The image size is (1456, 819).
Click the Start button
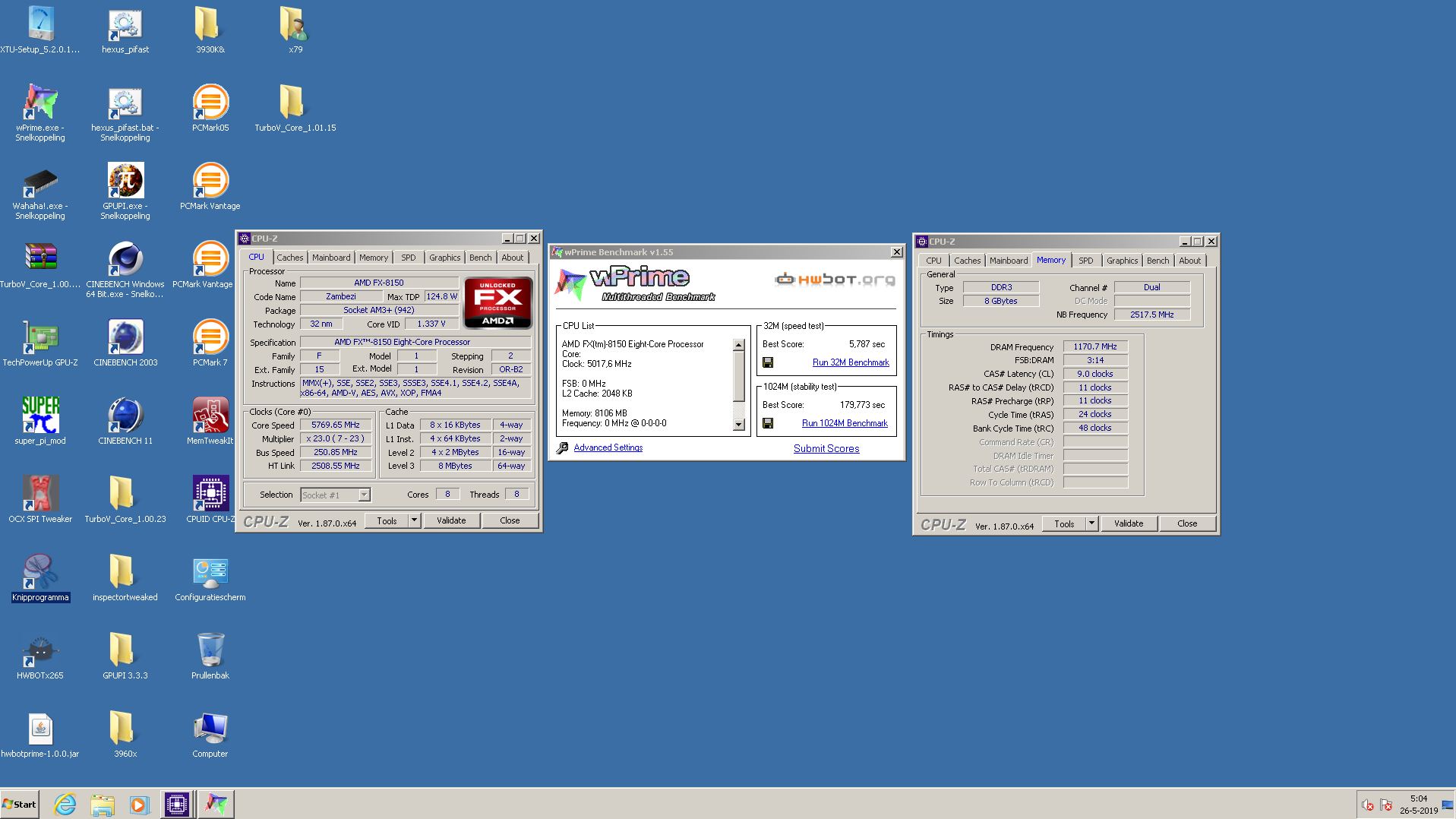pos(20,805)
